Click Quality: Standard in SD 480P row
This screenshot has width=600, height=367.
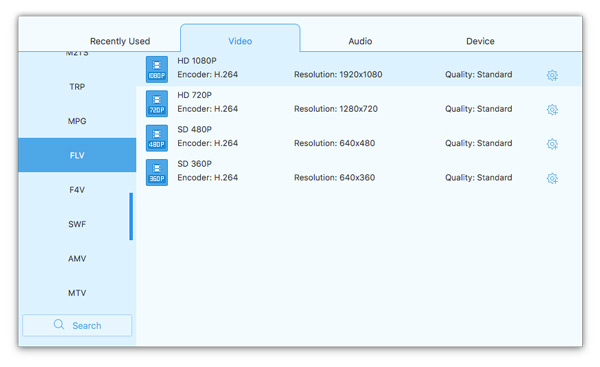tap(478, 143)
